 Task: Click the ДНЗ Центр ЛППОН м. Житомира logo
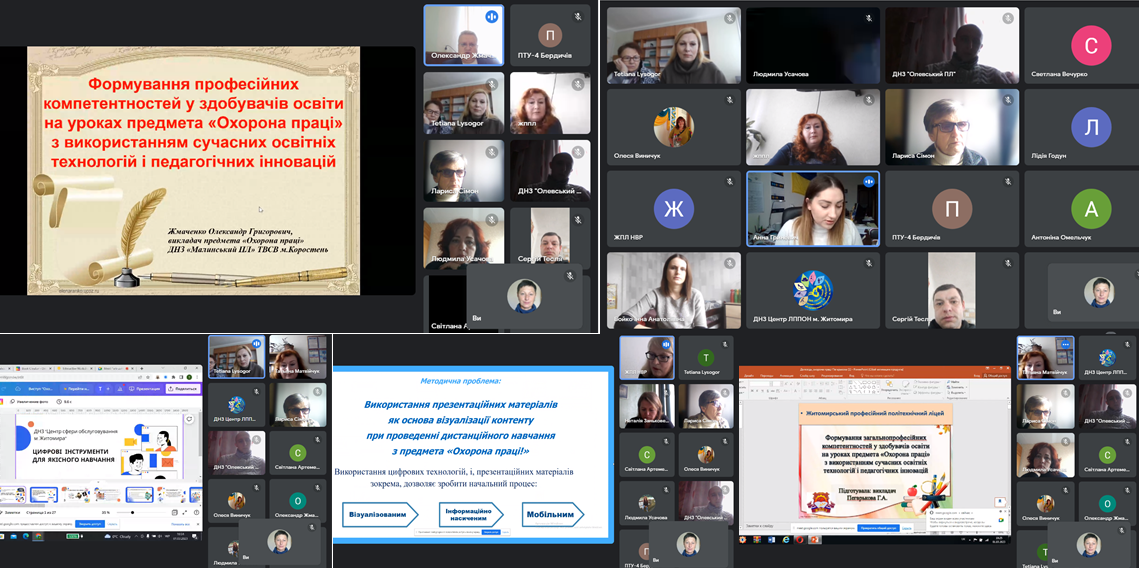[812, 290]
